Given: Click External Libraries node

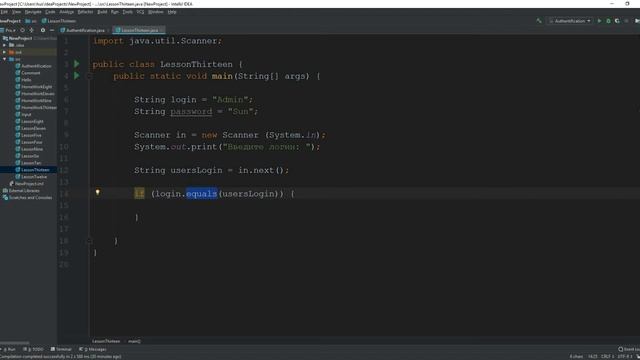Looking at the screenshot, I should 21,191.
